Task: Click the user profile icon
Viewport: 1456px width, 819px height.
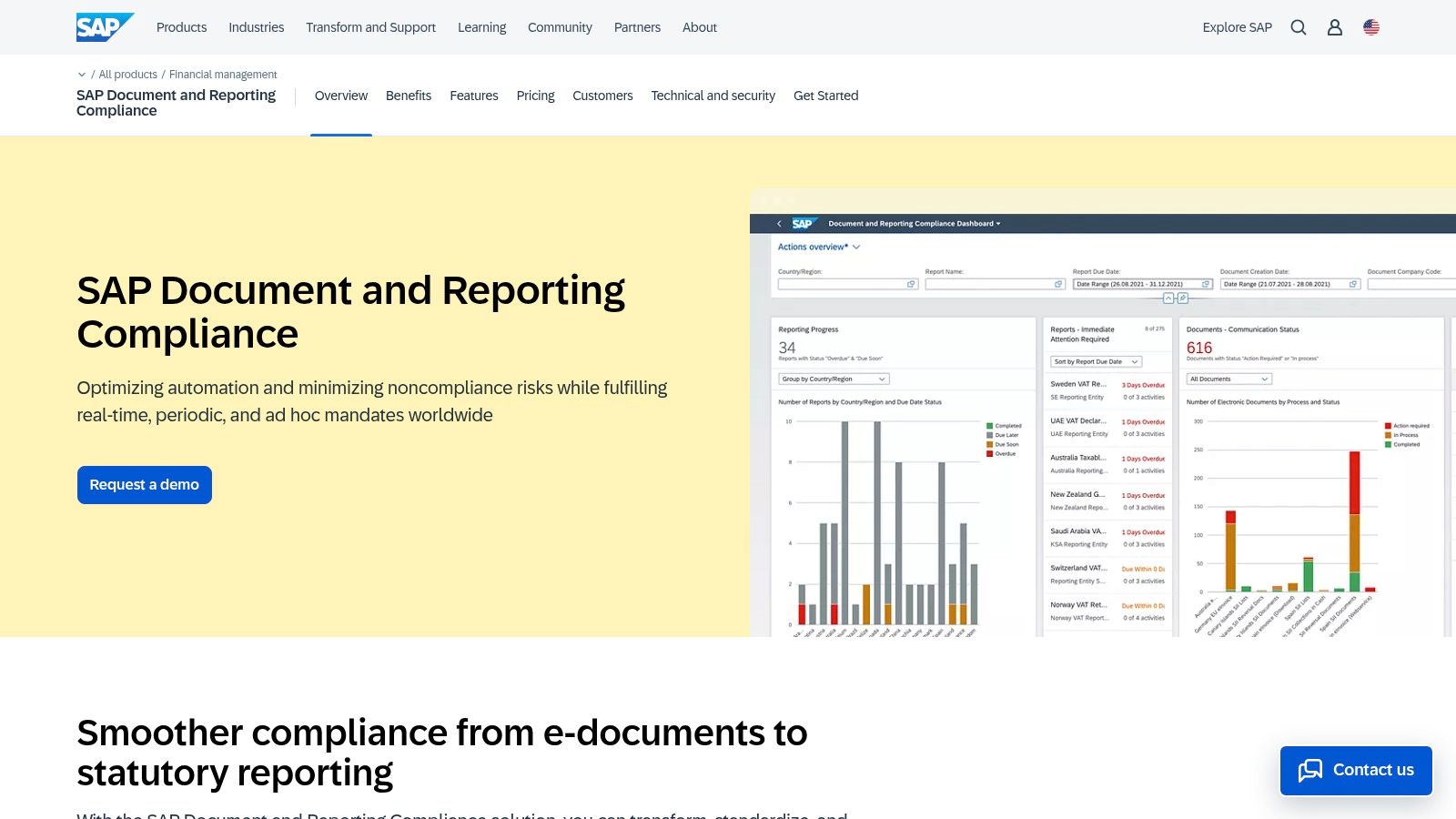Action: [x=1334, y=27]
